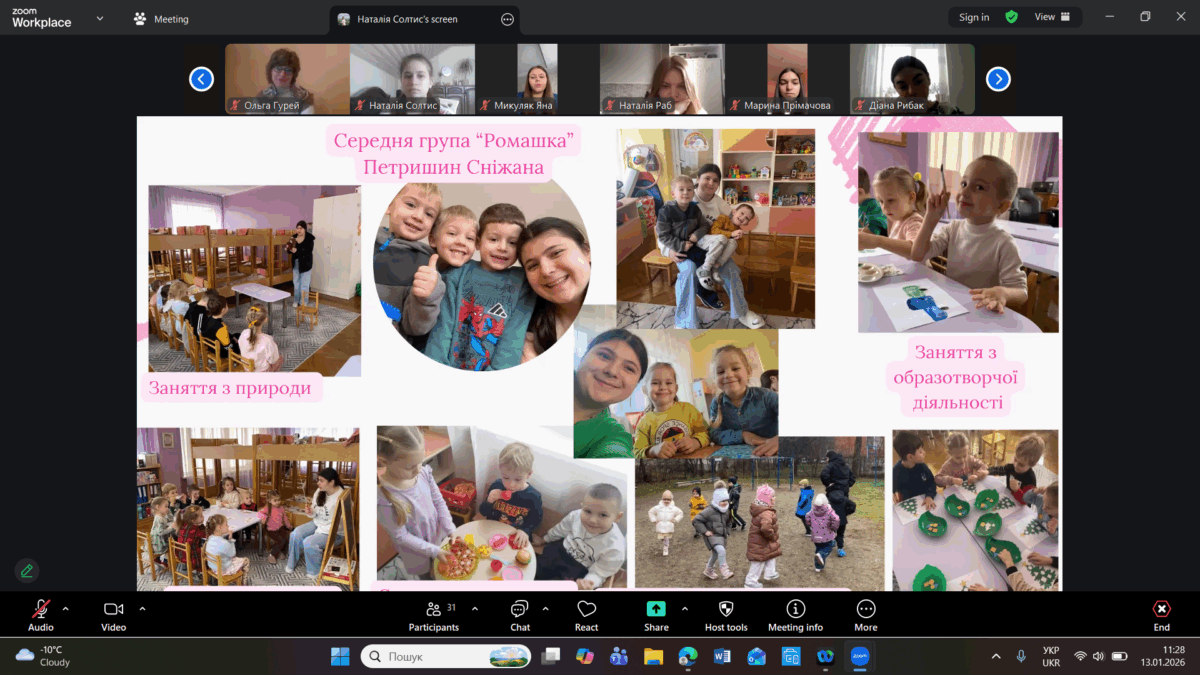The width and height of the screenshot is (1200, 675).
Task: Open Zoom Workplace dropdown arrow
Action: pyautogui.click(x=99, y=18)
